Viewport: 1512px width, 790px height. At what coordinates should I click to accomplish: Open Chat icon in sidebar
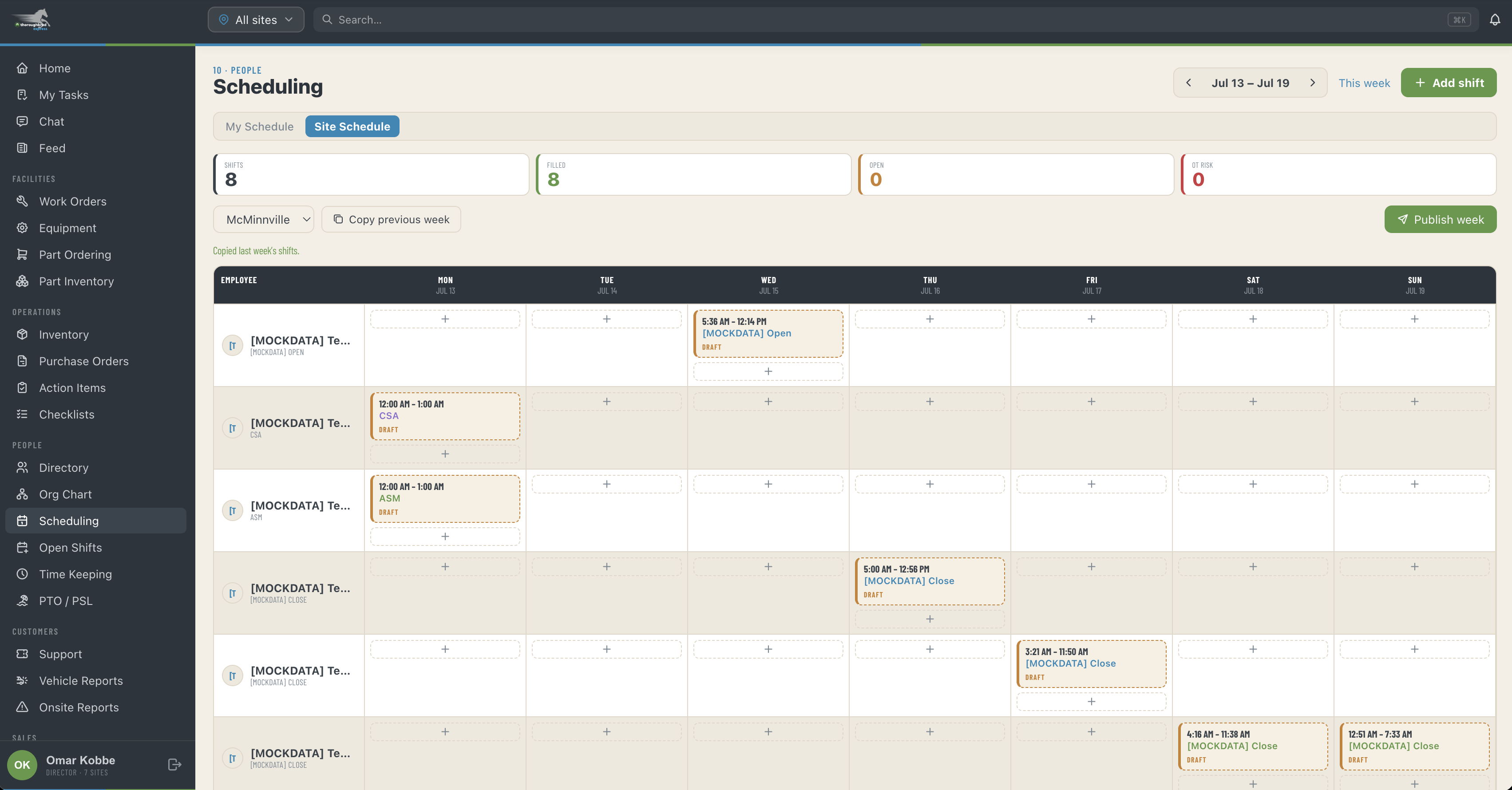pyautogui.click(x=22, y=122)
